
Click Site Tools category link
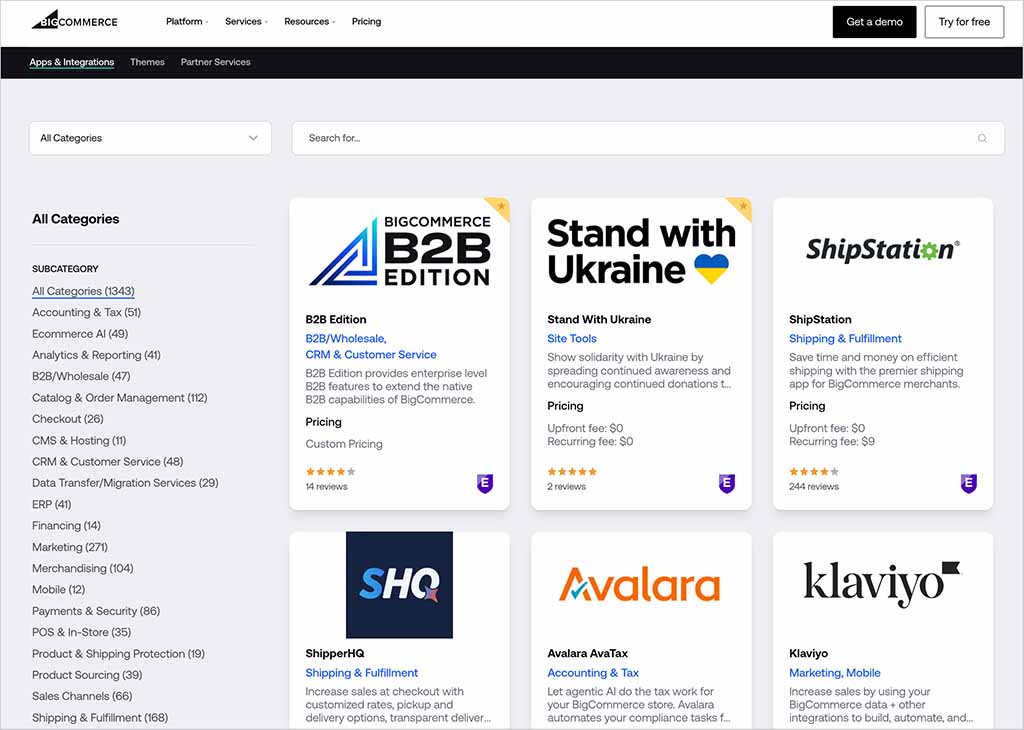point(572,338)
